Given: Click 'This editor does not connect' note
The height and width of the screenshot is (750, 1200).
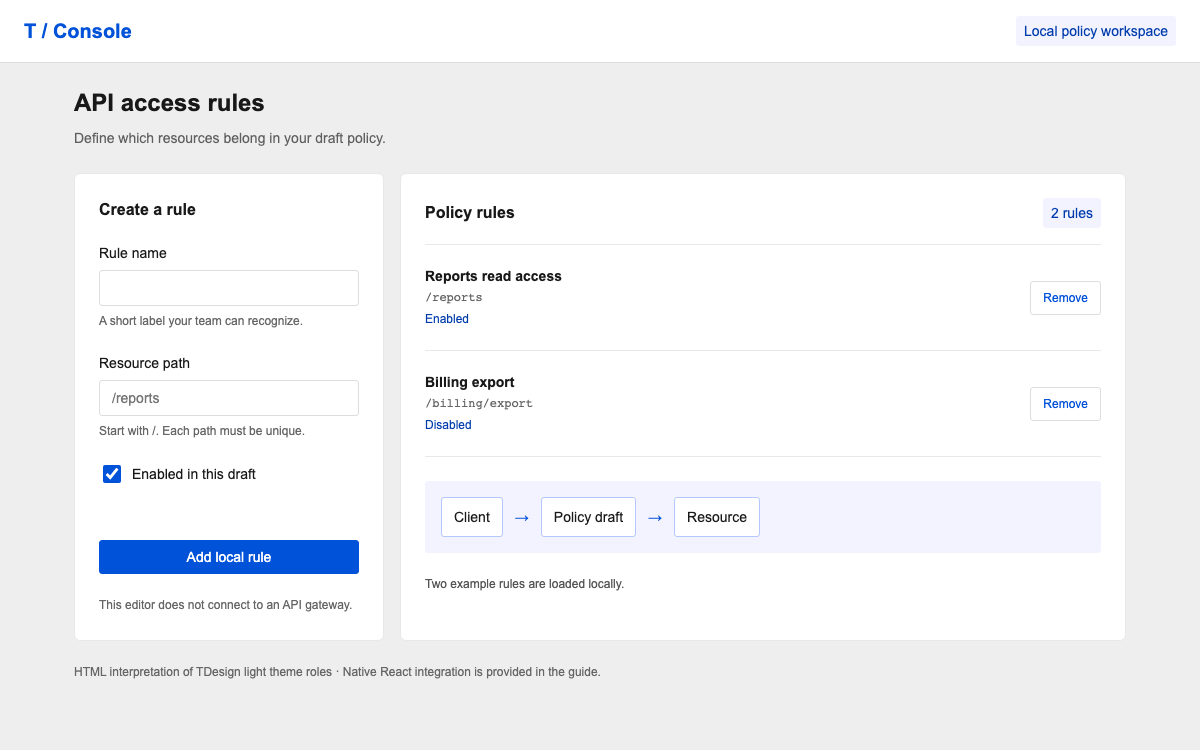Looking at the screenshot, I should tap(225, 605).
